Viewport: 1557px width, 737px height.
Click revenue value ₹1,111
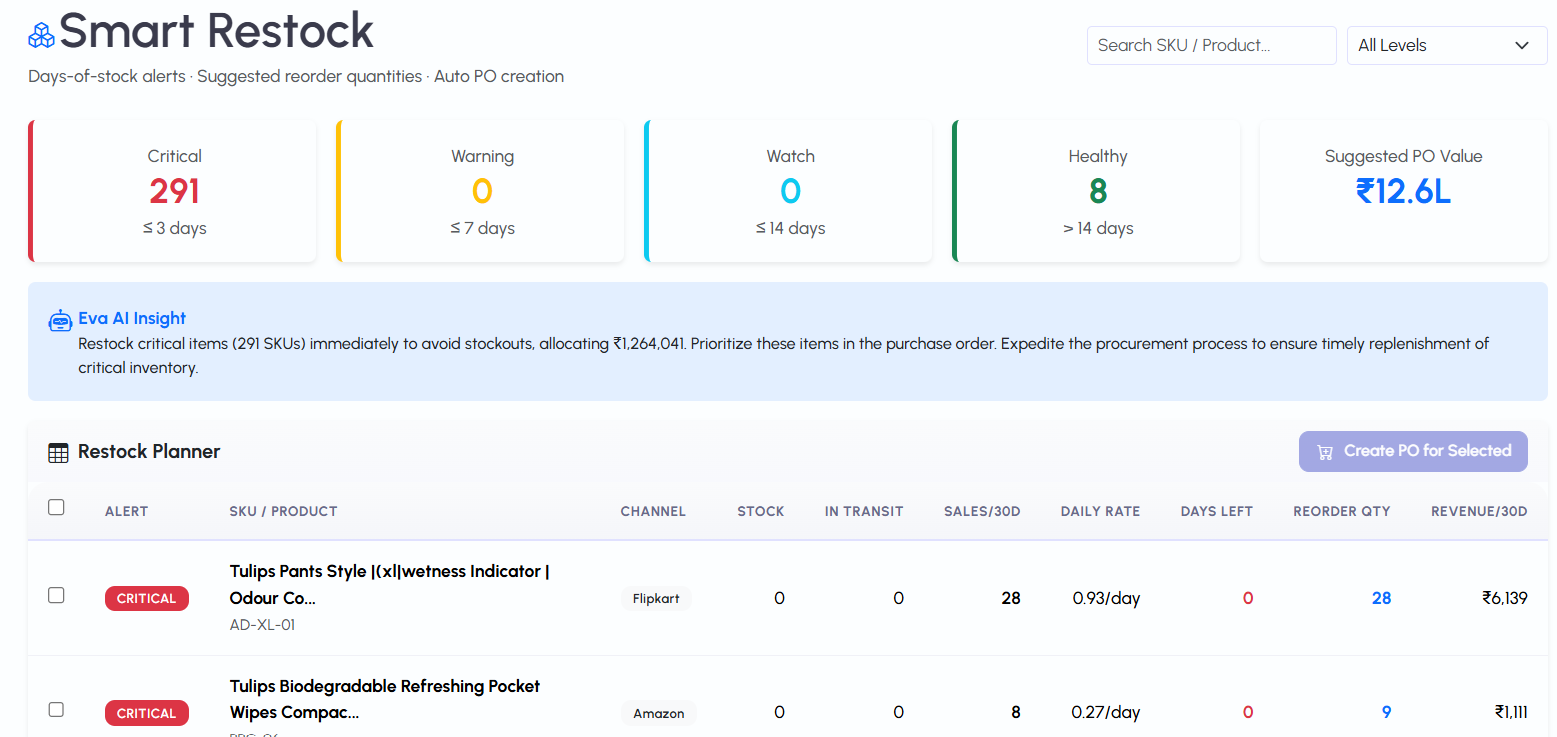tap(1511, 712)
